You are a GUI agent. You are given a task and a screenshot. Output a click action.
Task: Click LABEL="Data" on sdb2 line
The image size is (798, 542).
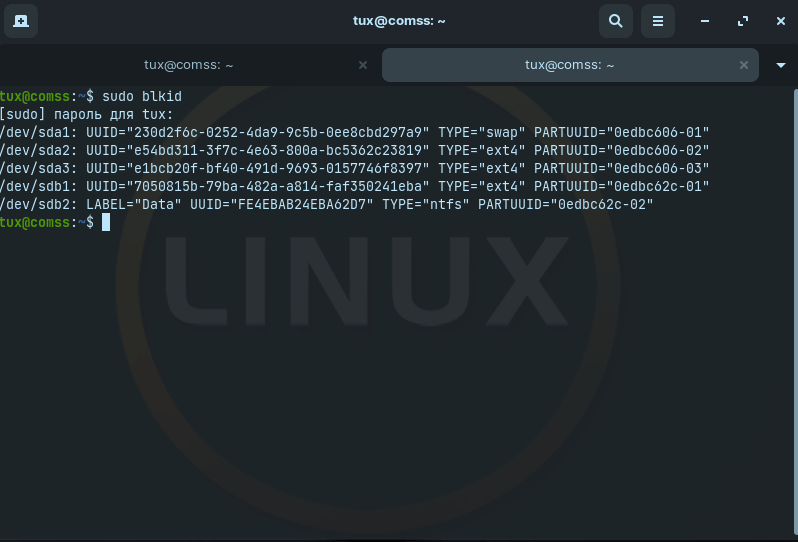(x=134, y=204)
